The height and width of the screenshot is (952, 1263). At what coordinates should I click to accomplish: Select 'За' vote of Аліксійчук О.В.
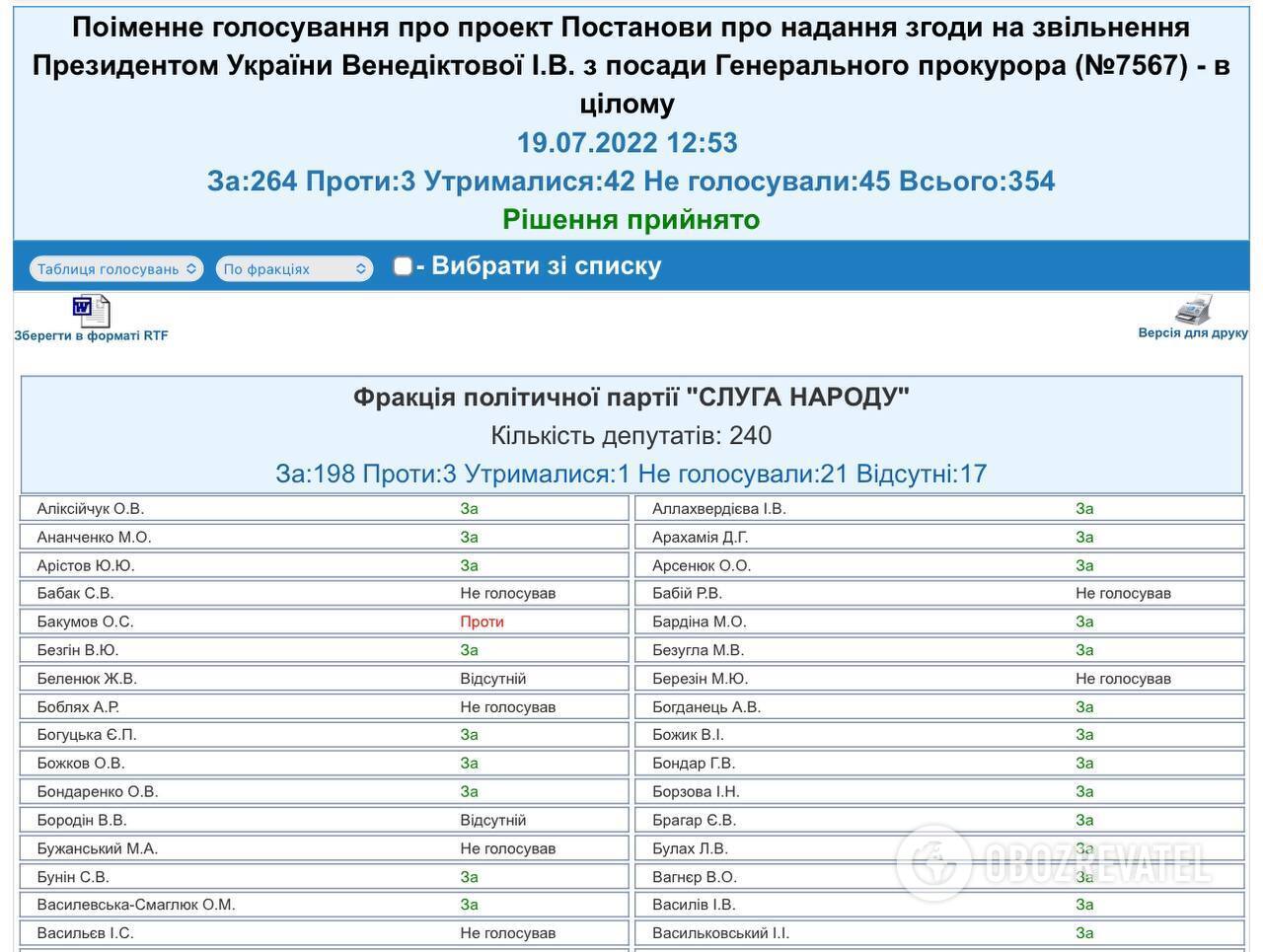(x=471, y=508)
